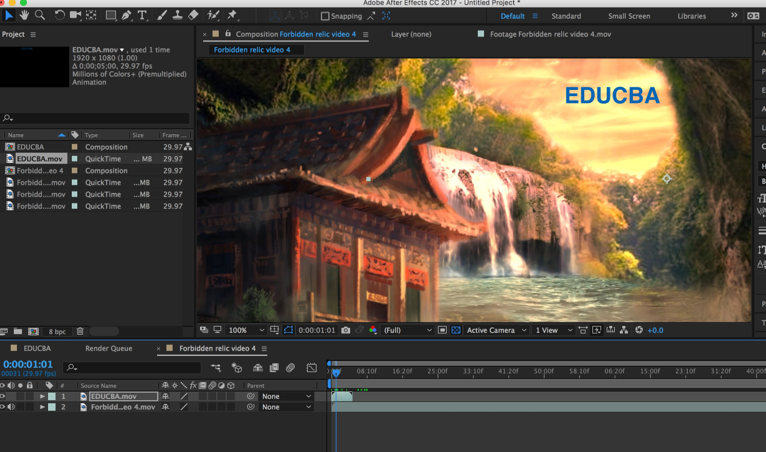The height and width of the screenshot is (452, 766).
Task: Open the (Full) resolution dropdown
Action: tap(407, 330)
